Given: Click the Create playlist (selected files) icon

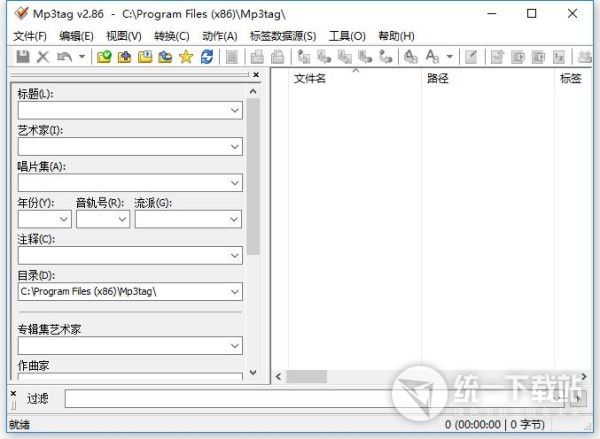Looking at the screenshot, I should 538,57.
